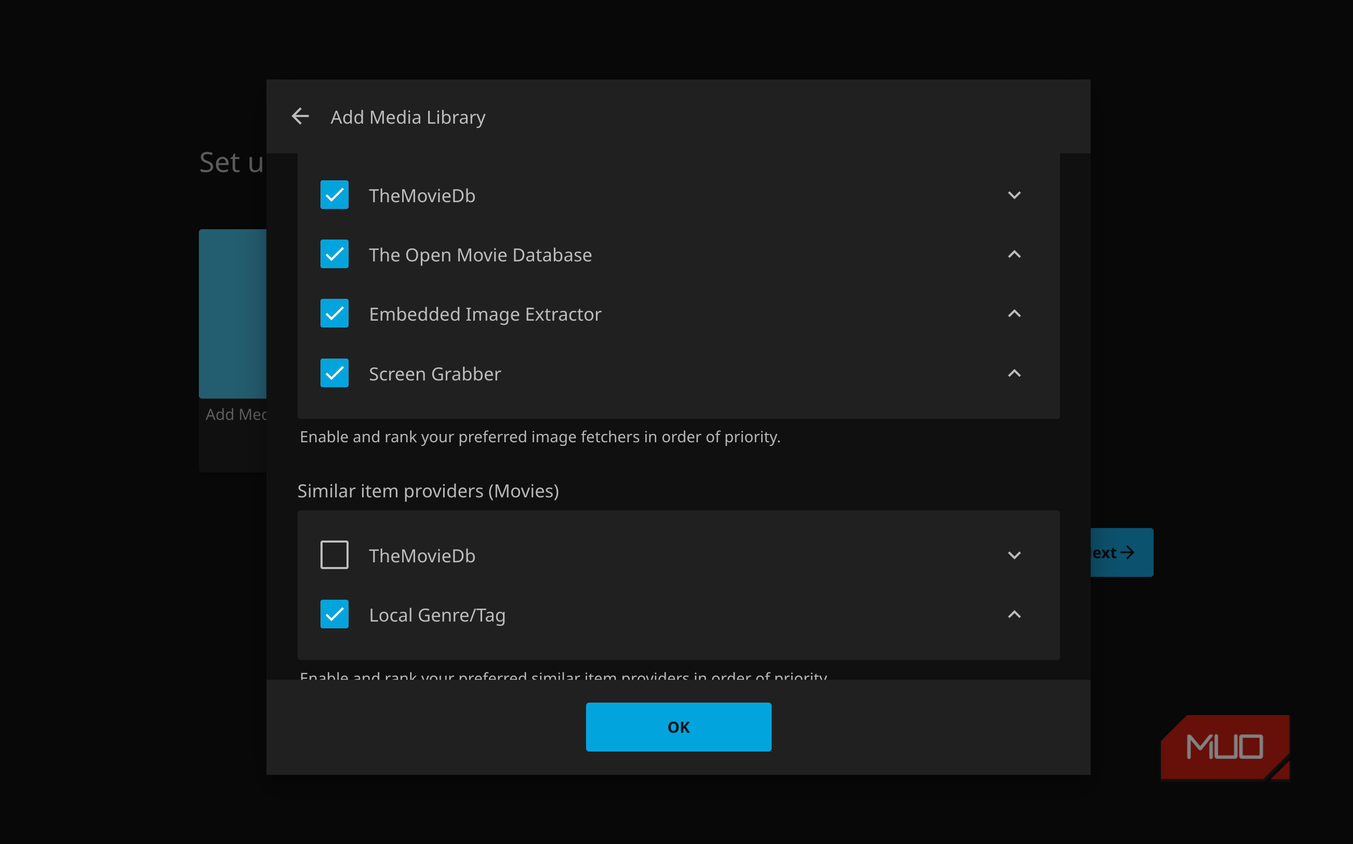Uncheck The Open Movie Database checkbox
Viewport: 1353px width, 844px height.
point(334,254)
